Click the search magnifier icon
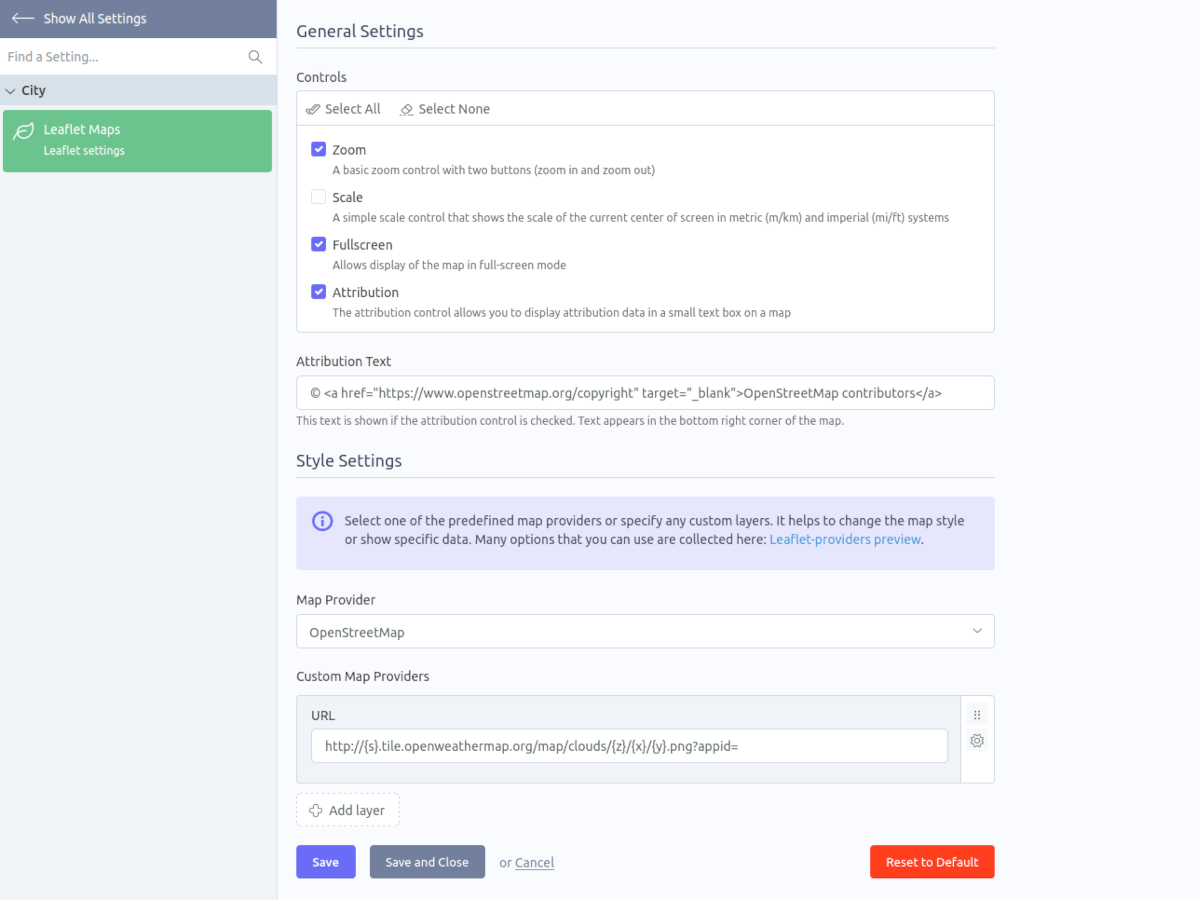 [255, 57]
